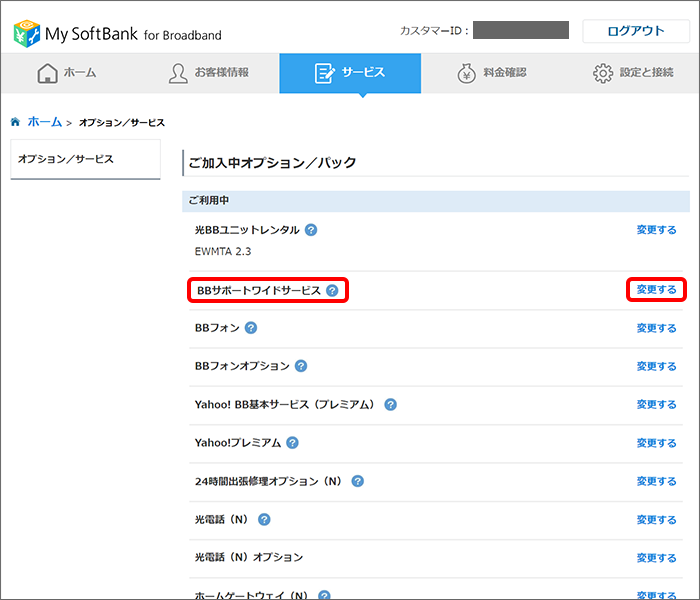Open help icon for BBサポートワイドサービス
This screenshot has width=700, height=600.
(332, 291)
